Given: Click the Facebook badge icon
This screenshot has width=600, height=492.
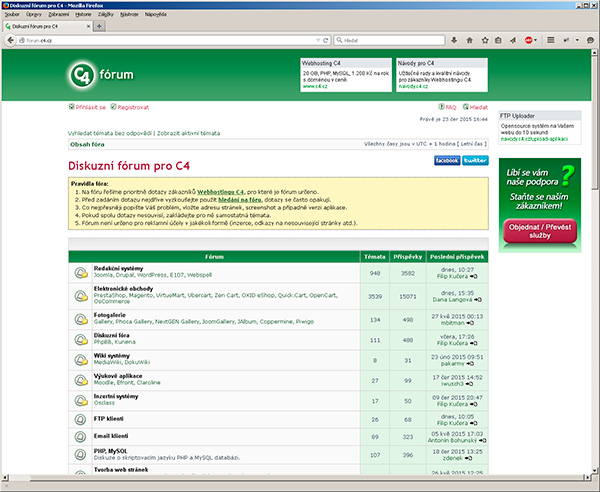Looking at the screenshot, I should pos(446,160).
